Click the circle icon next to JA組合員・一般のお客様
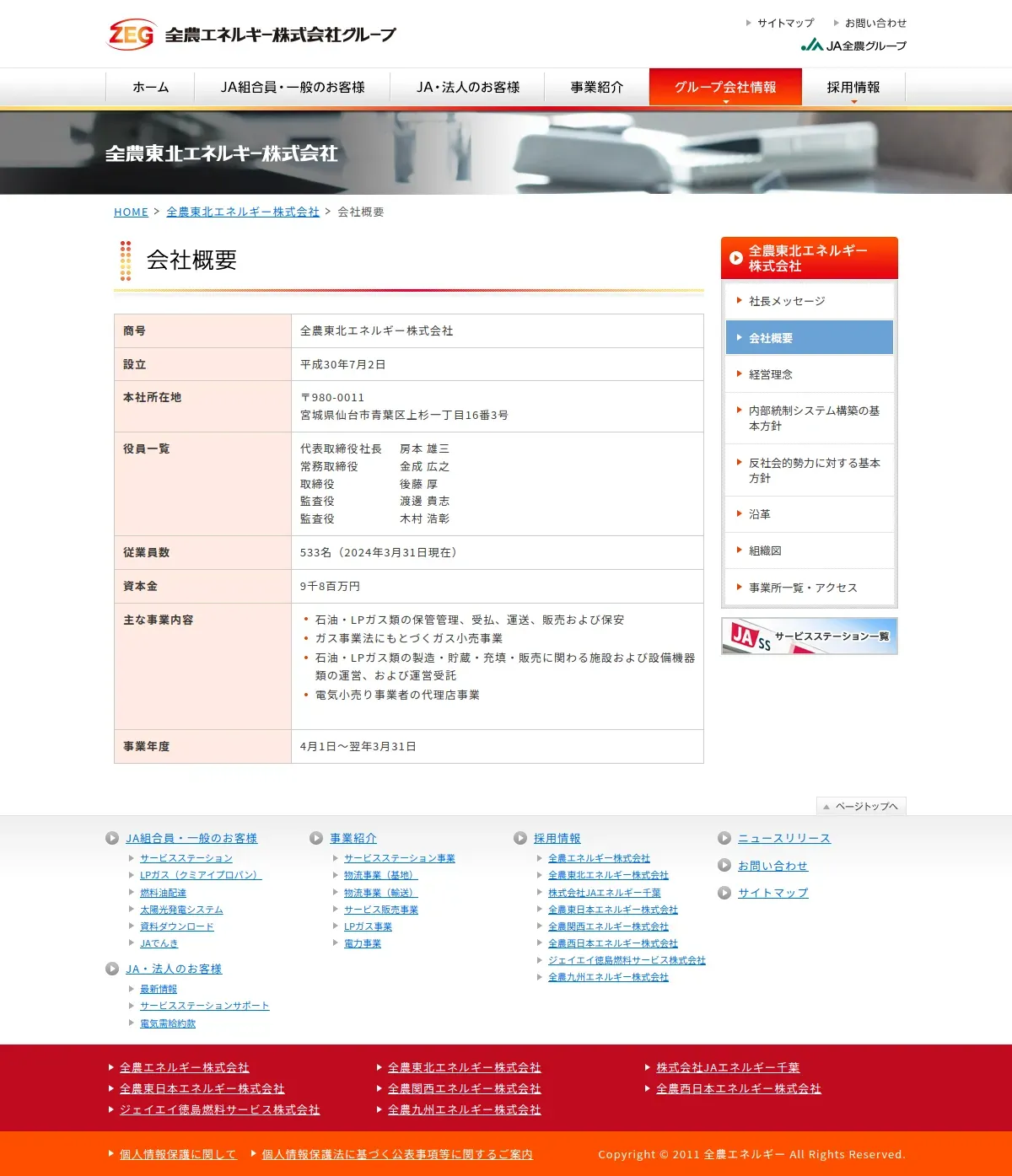 pyautogui.click(x=112, y=838)
